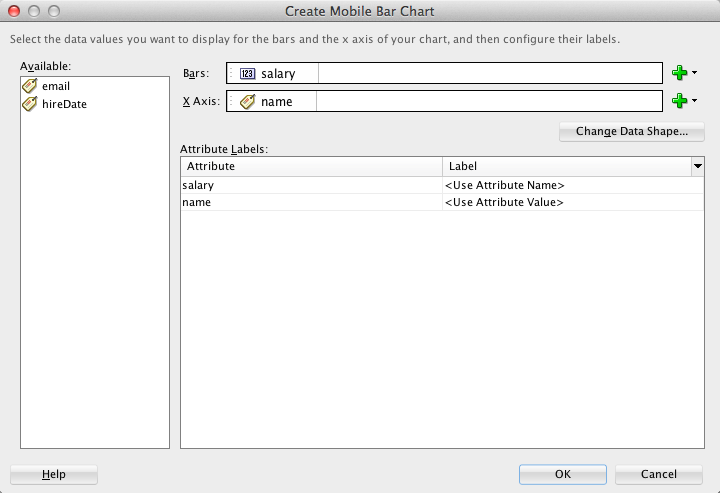The height and width of the screenshot is (493, 720).
Task: Cancel the bar chart creation
Action: [658, 474]
